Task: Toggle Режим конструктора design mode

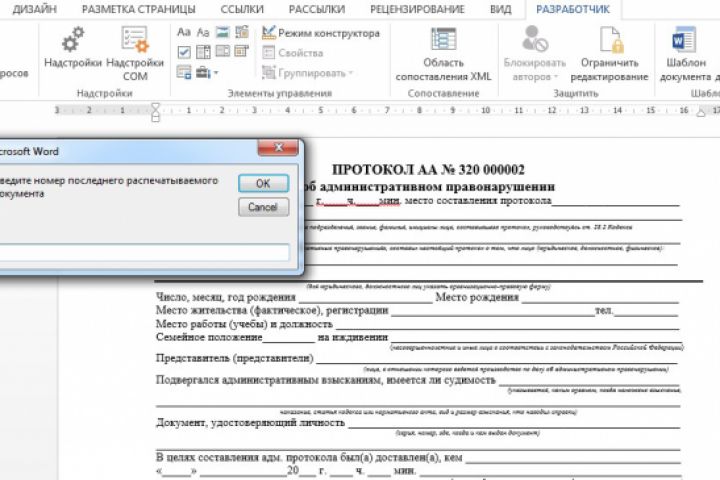Action: tap(321, 33)
